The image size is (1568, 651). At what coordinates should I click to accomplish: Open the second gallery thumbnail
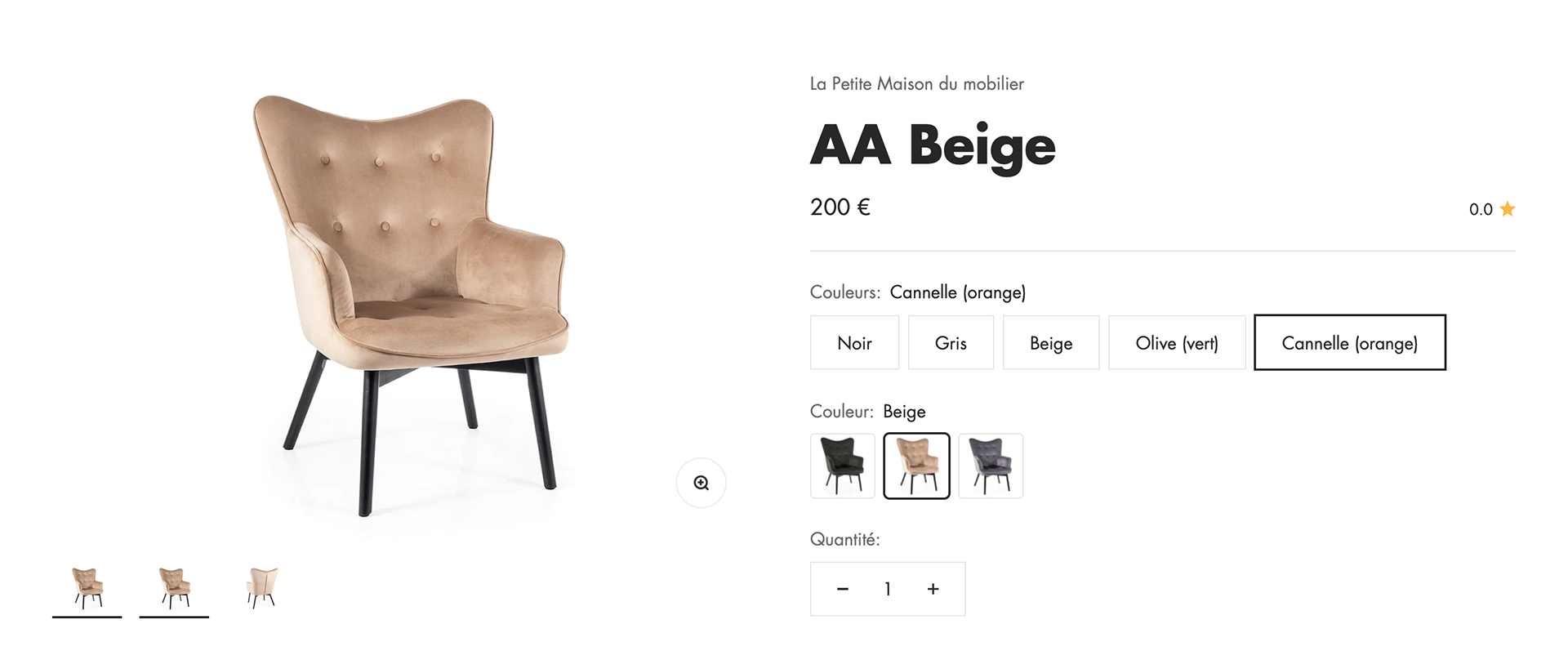[x=174, y=588]
